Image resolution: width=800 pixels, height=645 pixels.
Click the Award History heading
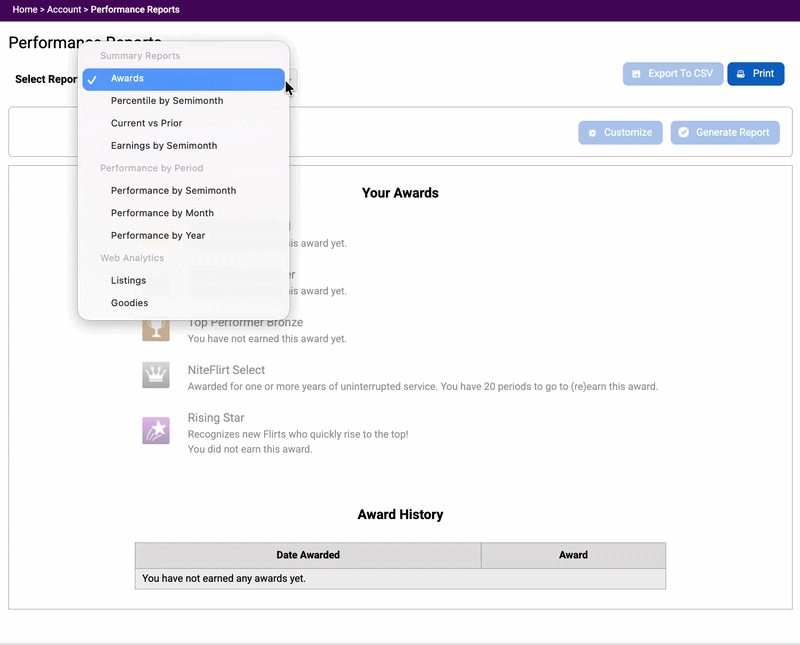(x=400, y=514)
